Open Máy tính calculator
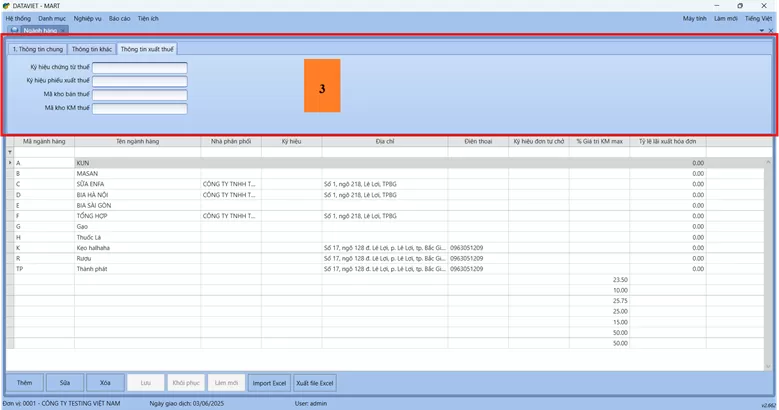779x410 pixels. [695, 18]
